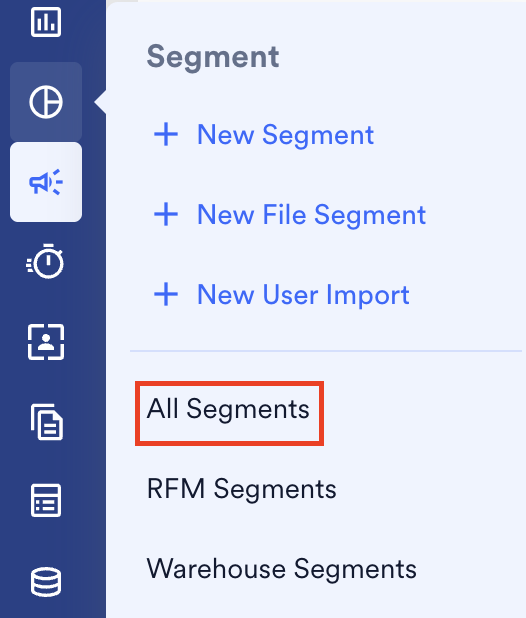Viewport: 526px width, 618px height.
Task: Create a New Segment
Action: click(285, 135)
